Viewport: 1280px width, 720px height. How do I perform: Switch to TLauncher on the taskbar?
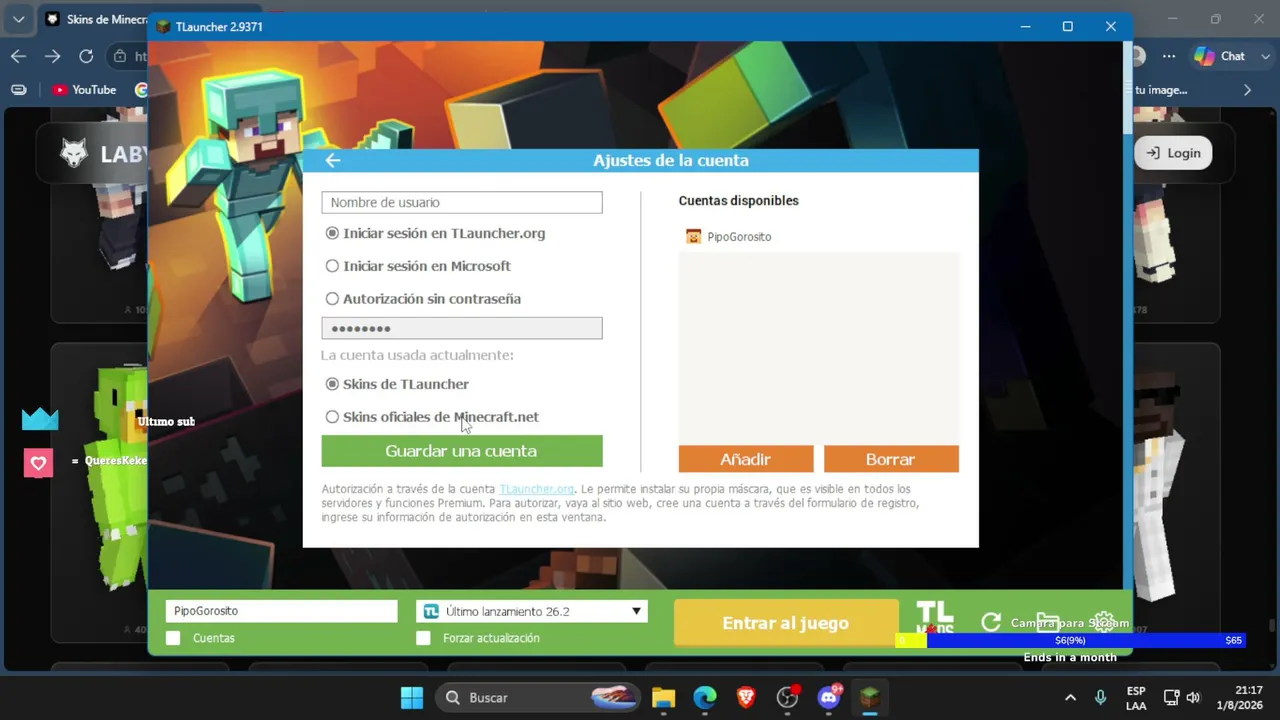(x=871, y=697)
